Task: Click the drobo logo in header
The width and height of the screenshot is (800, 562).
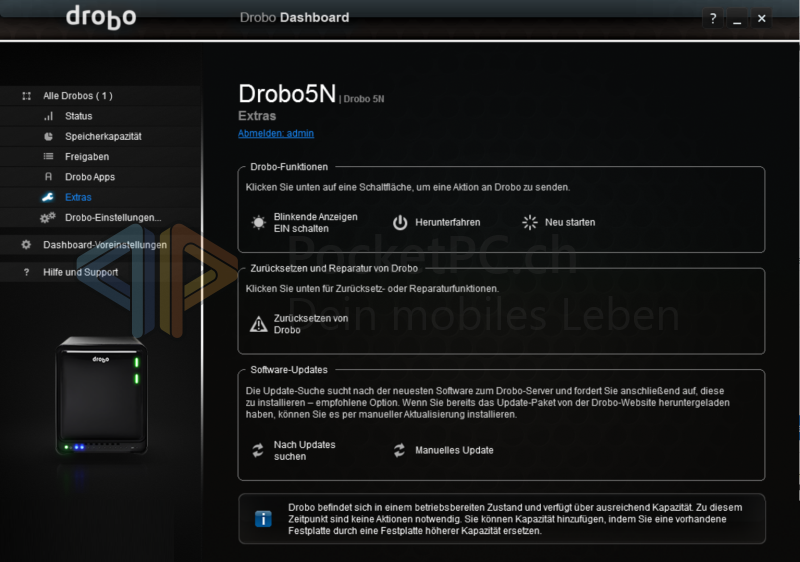Action: click(x=101, y=17)
